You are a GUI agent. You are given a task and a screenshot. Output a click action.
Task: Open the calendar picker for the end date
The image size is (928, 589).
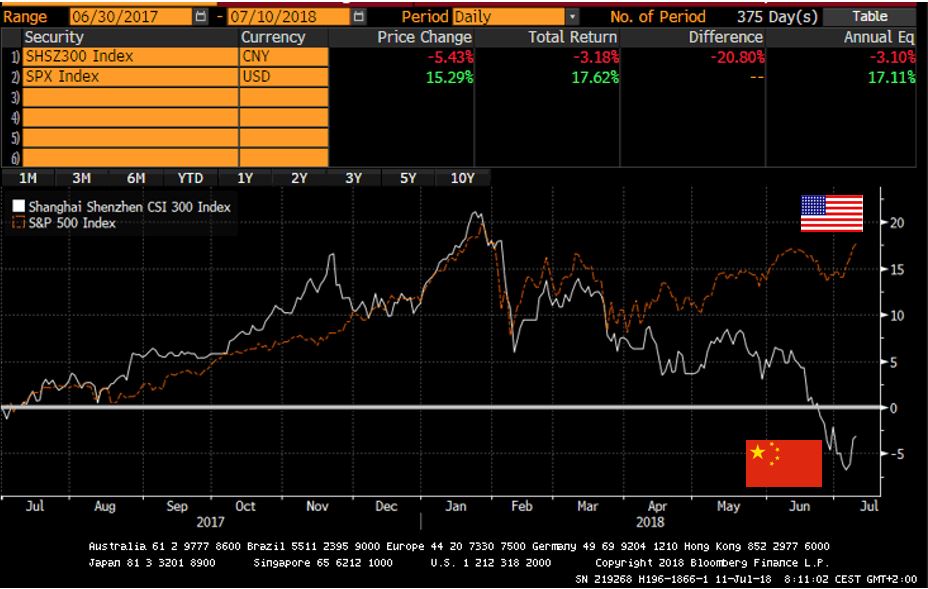coord(359,17)
